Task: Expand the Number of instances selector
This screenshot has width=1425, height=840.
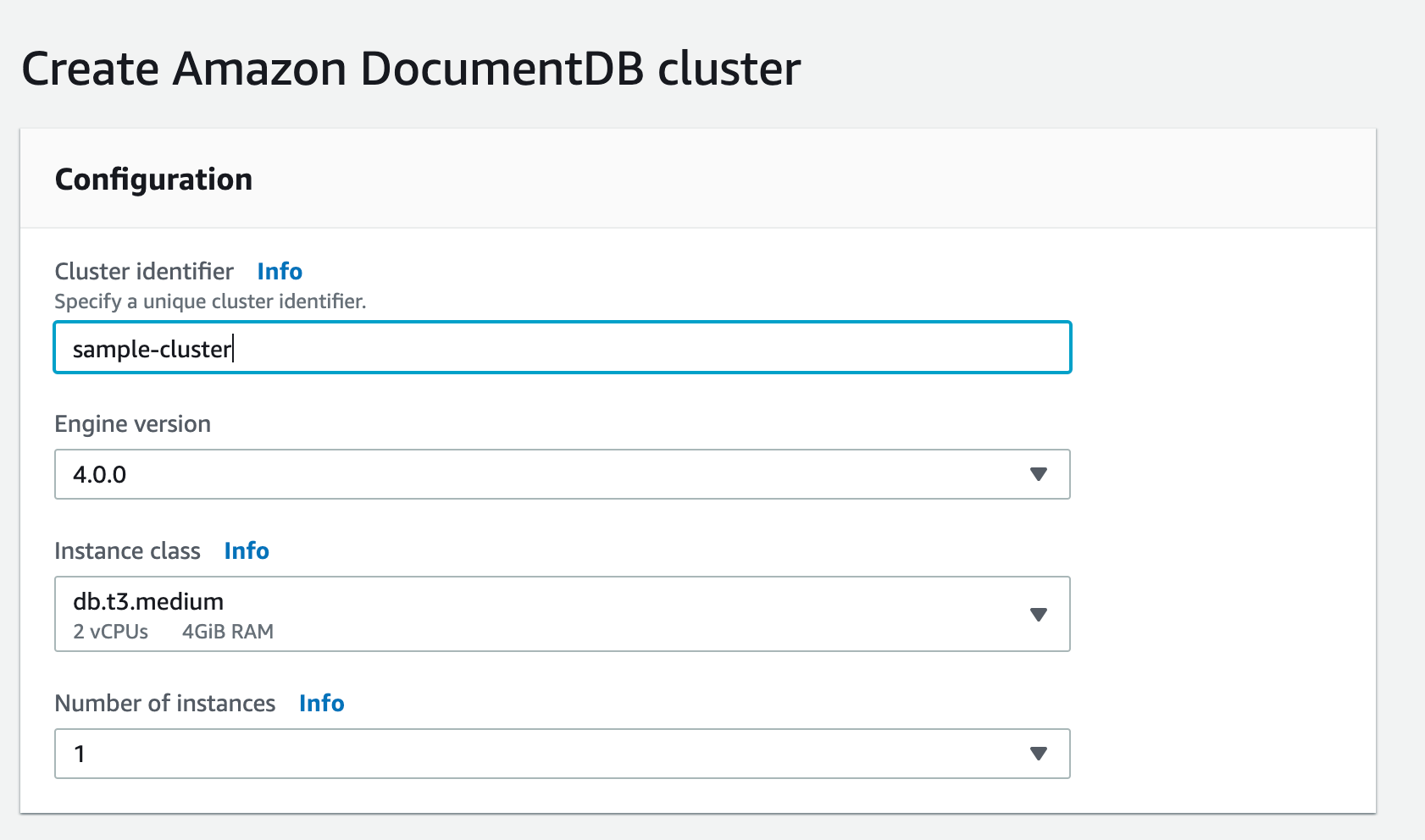Action: coord(563,754)
